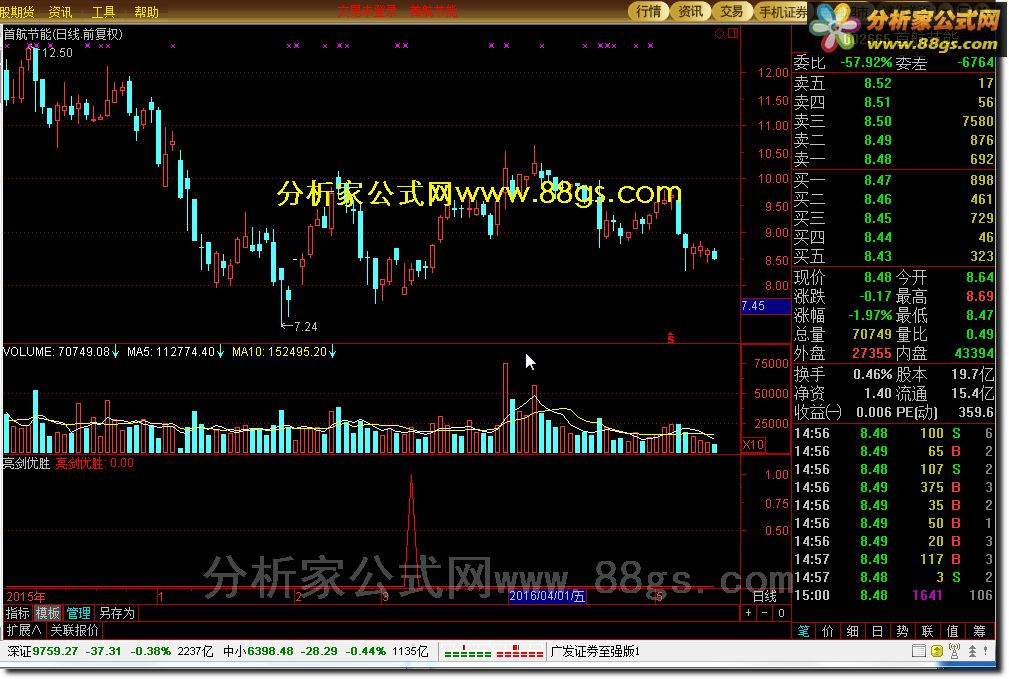Click the 管理 button
The image size is (1009, 679).
(79, 613)
